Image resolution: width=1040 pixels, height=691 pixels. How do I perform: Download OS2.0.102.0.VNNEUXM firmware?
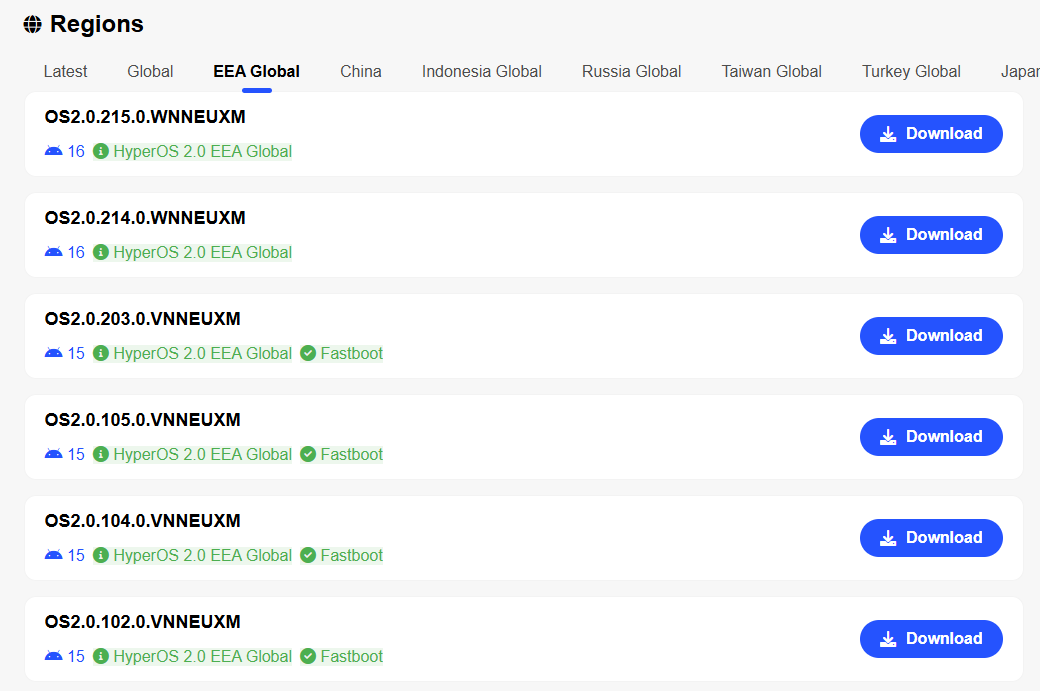click(x=930, y=639)
